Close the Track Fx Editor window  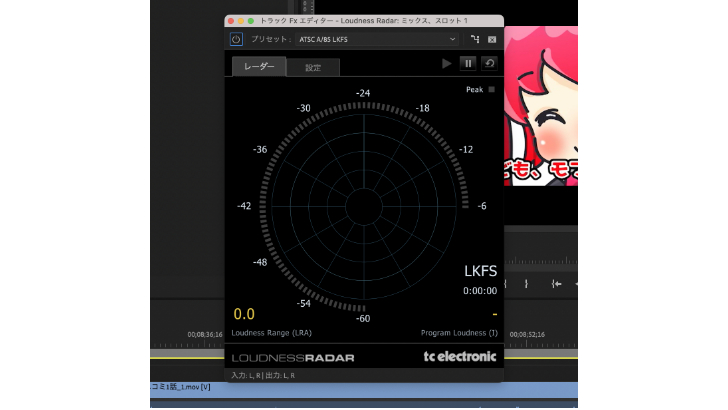(x=231, y=21)
